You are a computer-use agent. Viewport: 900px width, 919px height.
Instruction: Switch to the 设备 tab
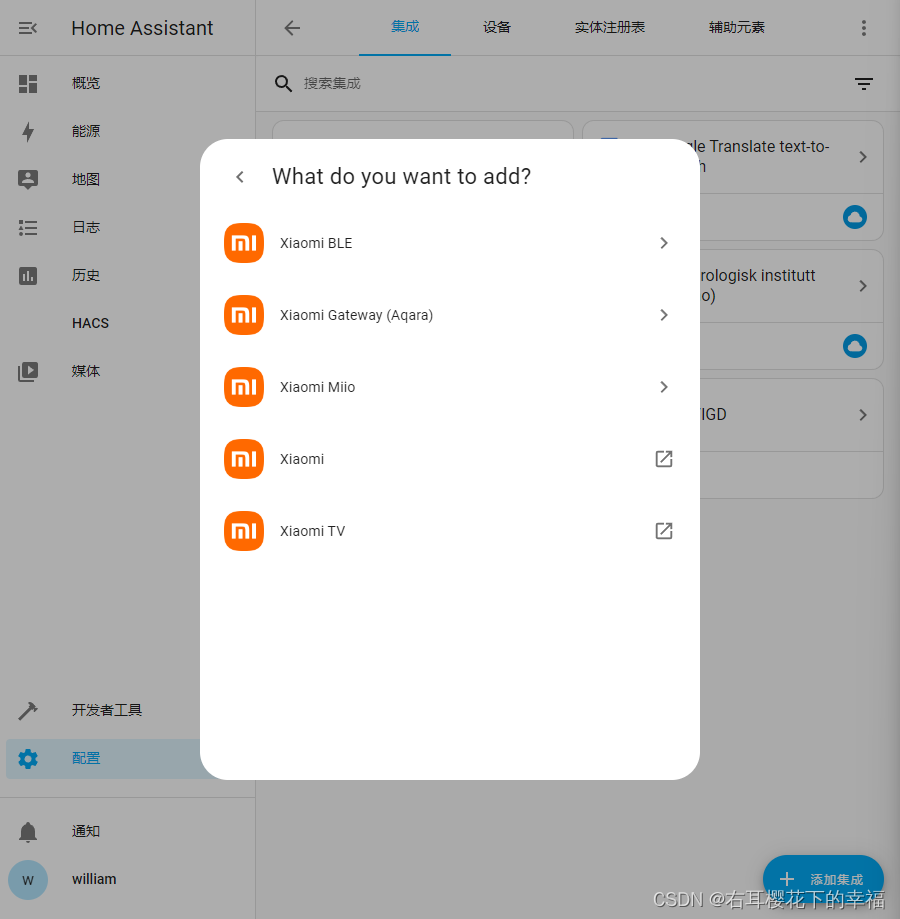[497, 28]
